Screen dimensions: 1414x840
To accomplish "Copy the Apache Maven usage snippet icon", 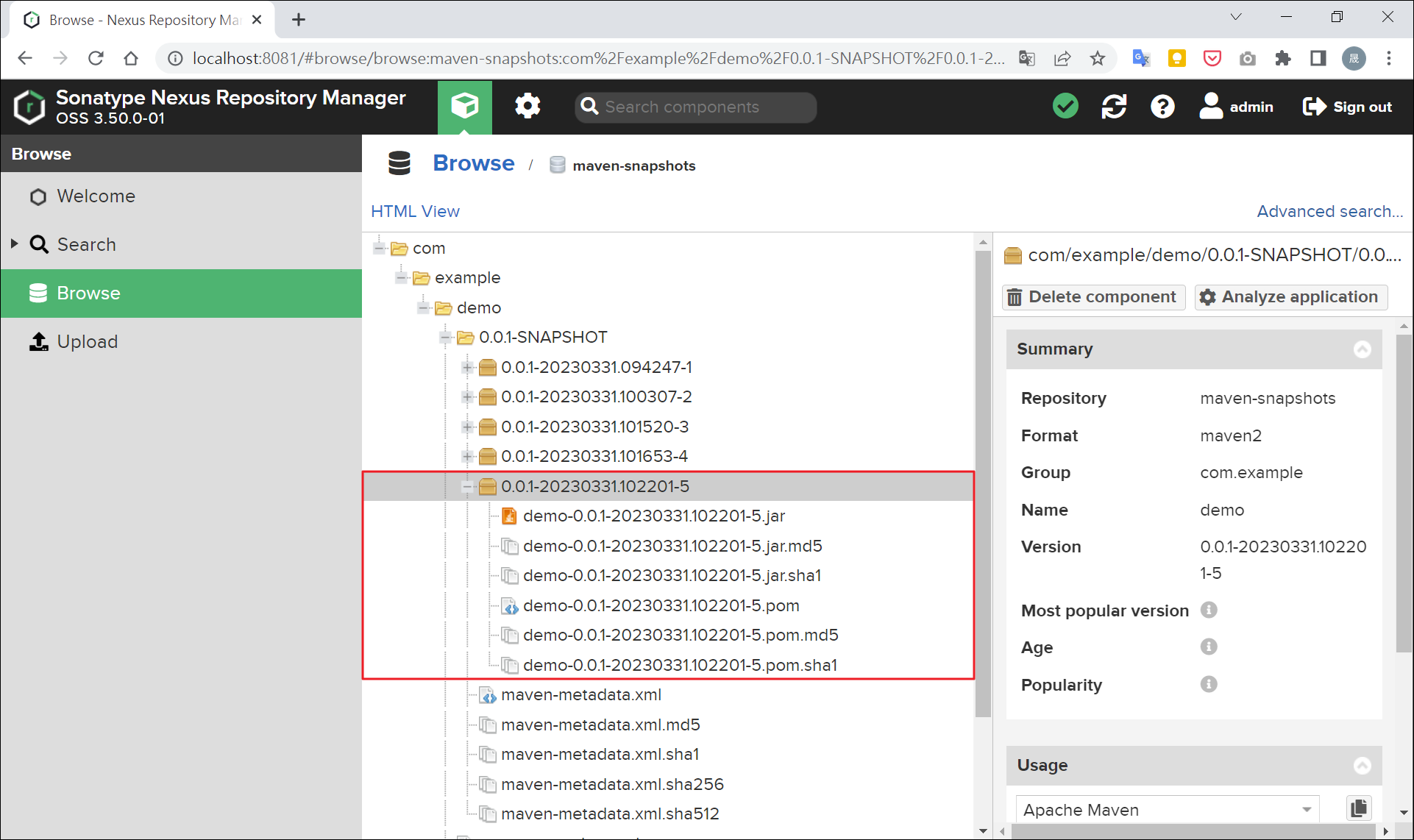I will point(1358,808).
